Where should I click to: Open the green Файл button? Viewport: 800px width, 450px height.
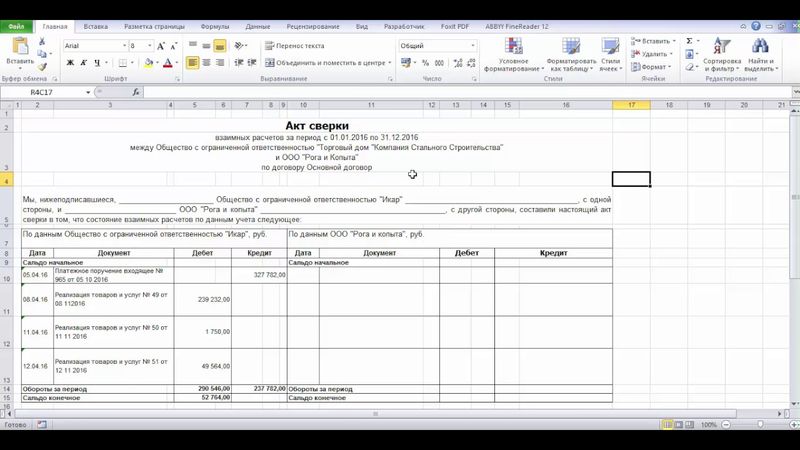18,26
